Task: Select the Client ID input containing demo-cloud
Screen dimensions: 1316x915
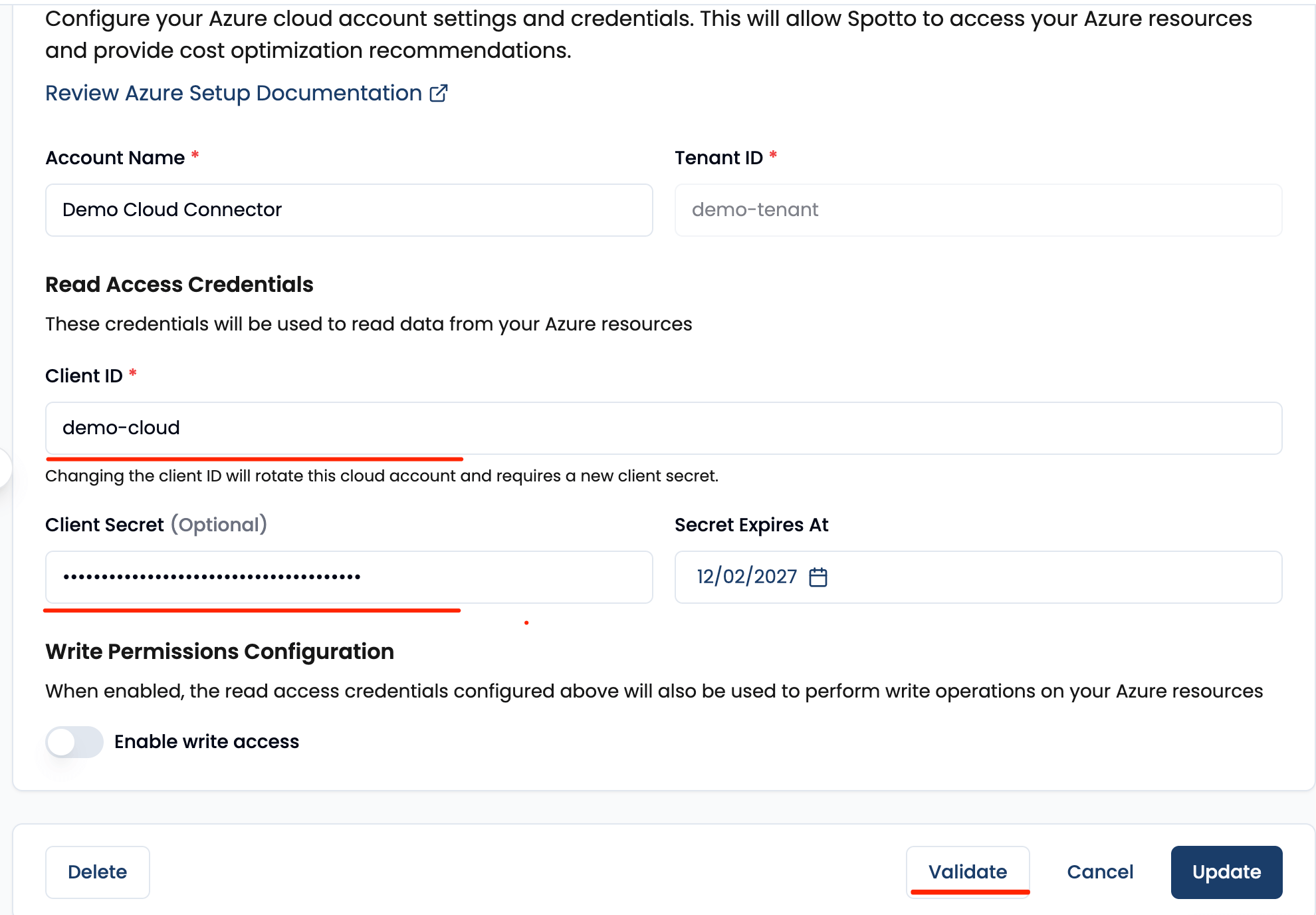Action: pyautogui.click(x=663, y=428)
